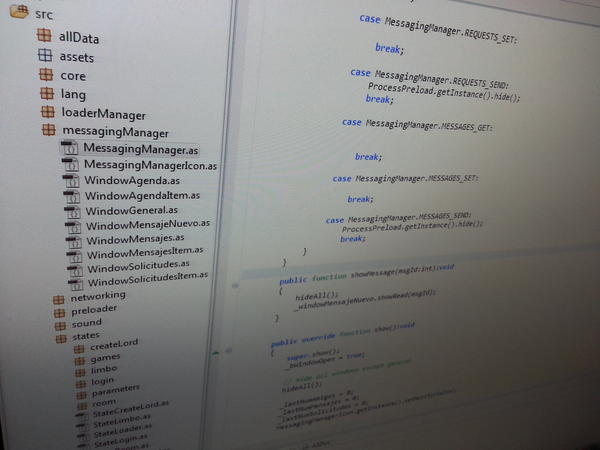Open WindowSolicitudes.as file
The height and width of the screenshot is (450, 600).
[x=139, y=267]
